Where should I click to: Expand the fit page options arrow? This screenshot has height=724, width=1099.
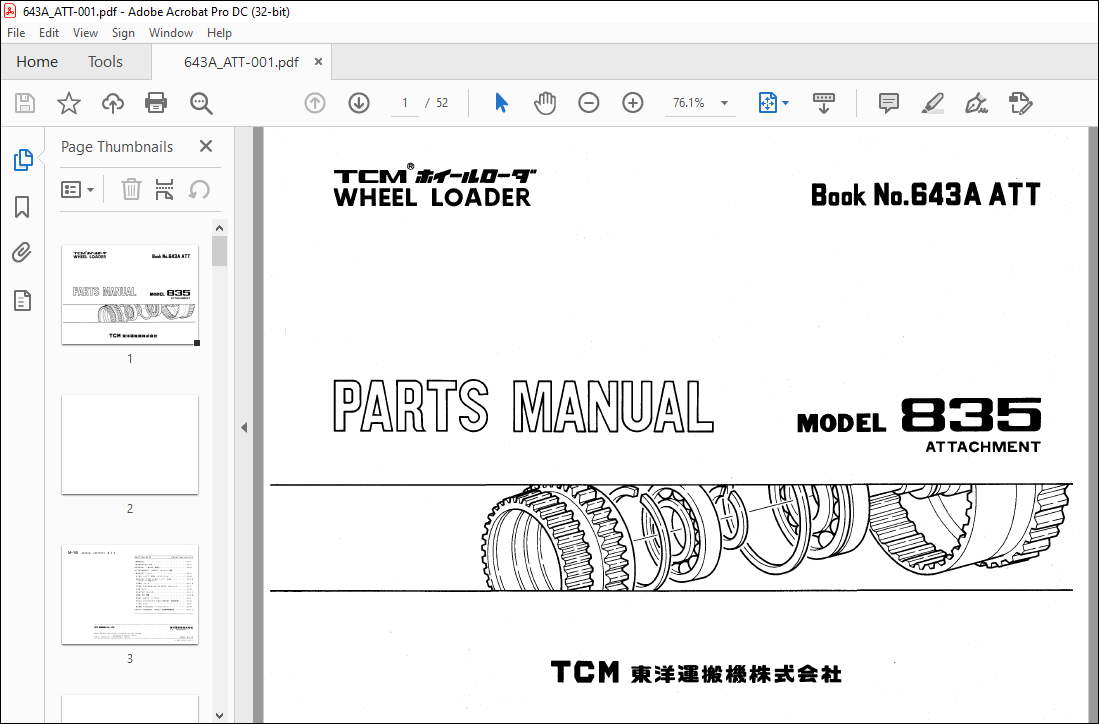point(786,103)
